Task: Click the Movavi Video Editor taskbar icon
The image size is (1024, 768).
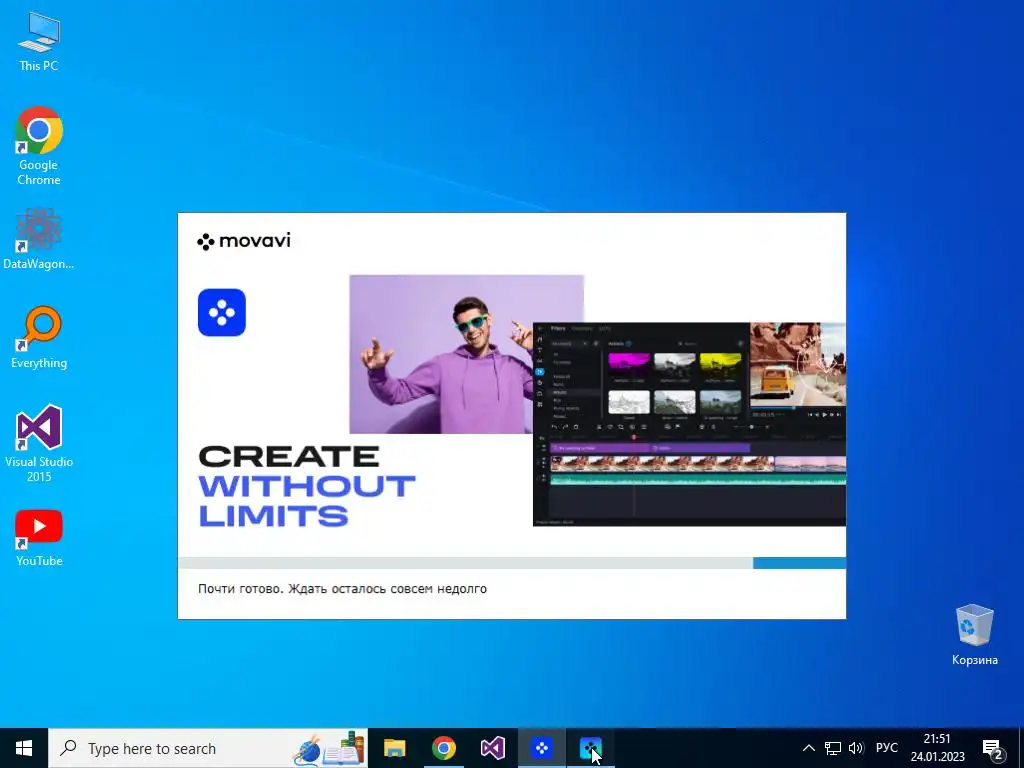Action: click(x=590, y=748)
